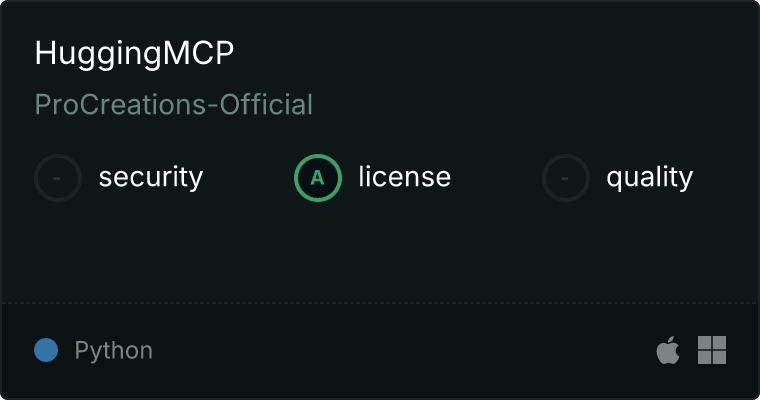Image resolution: width=760 pixels, height=400 pixels.
Task: Click the letter A in the license ring
Action: tap(317, 178)
